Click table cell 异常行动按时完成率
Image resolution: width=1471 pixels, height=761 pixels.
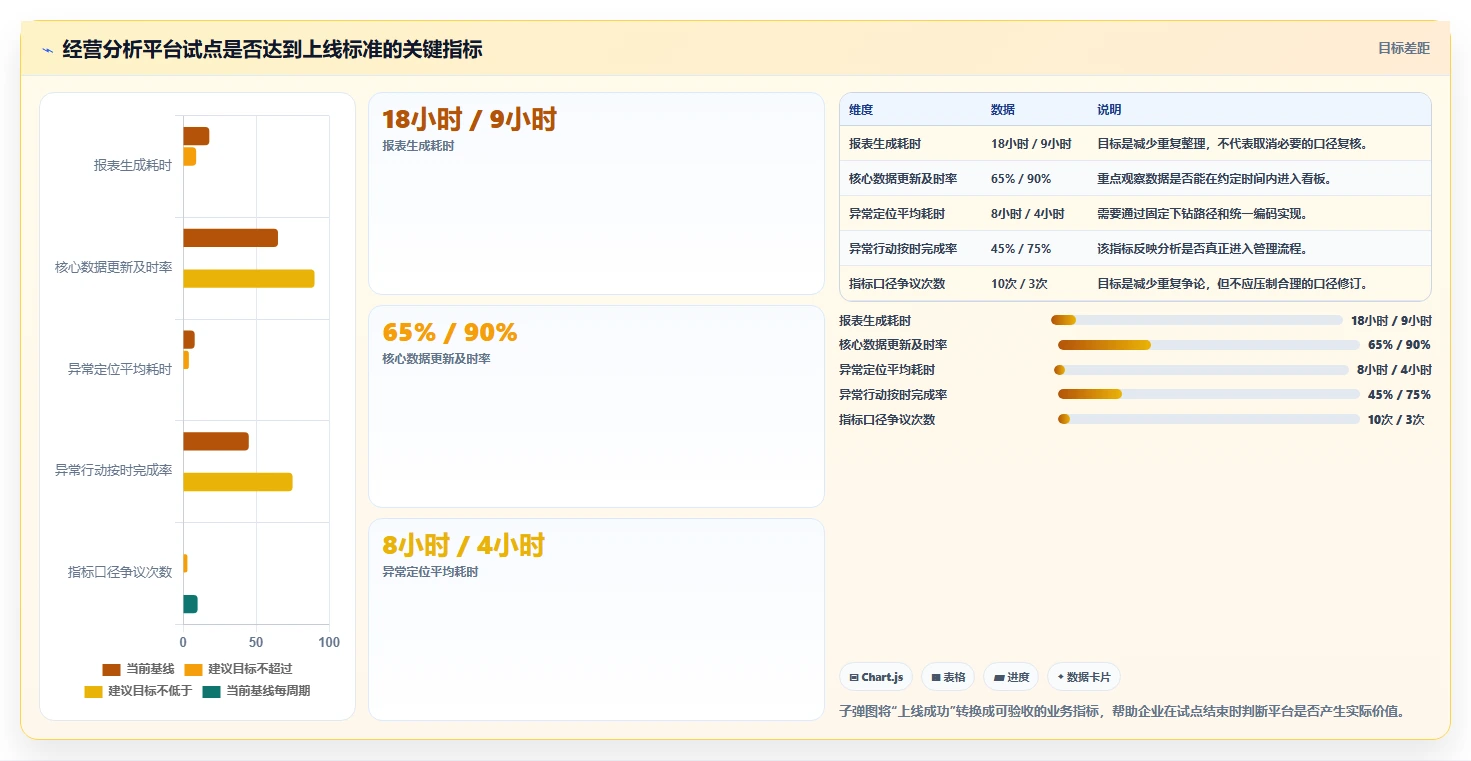[903, 249]
